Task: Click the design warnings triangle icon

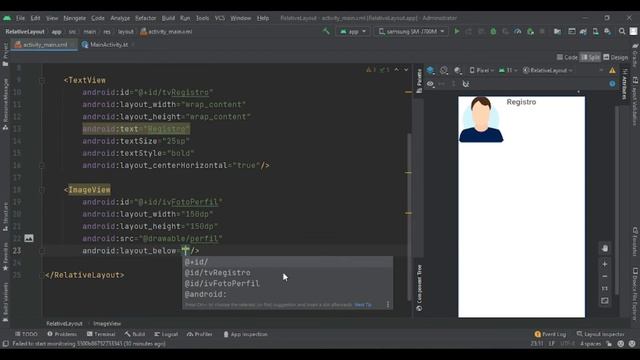Action: pos(612,70)
